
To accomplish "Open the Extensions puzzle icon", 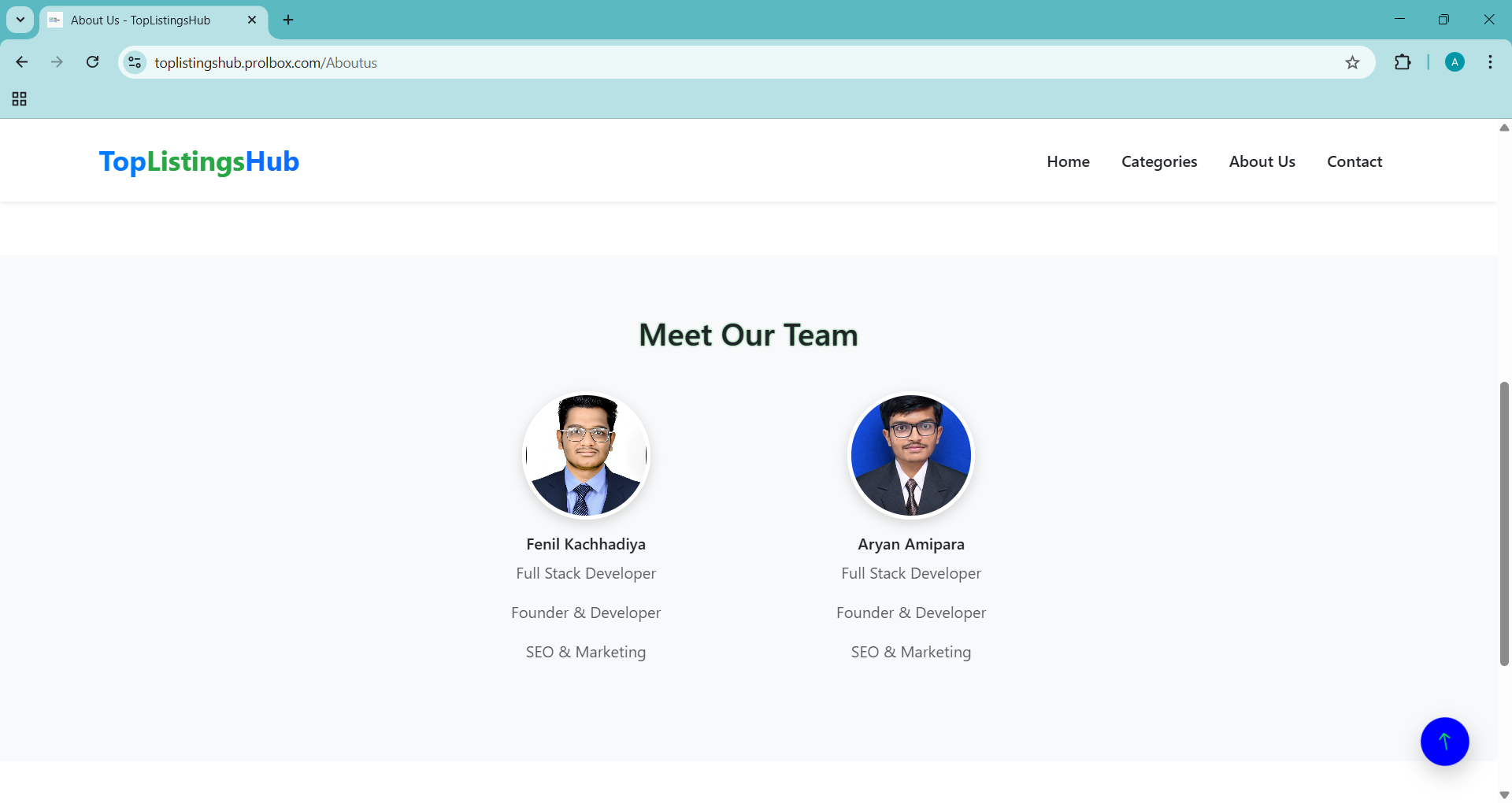I will coord(1403,62).
